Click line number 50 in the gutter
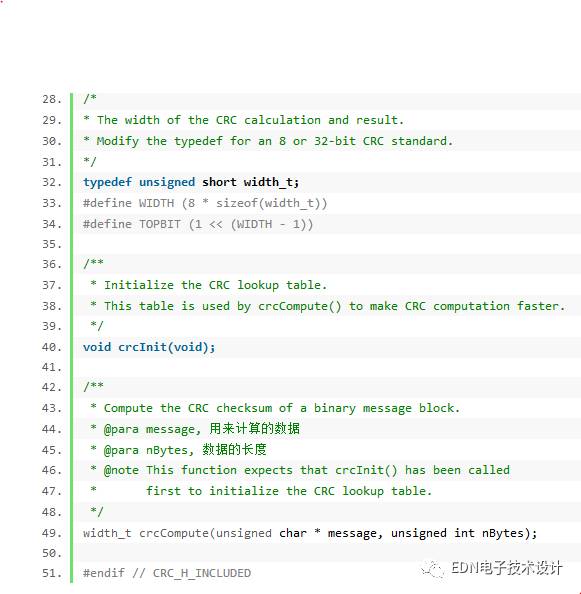This screenshot has width=581, height=594. pyautogui.click(x=52, y=553)
